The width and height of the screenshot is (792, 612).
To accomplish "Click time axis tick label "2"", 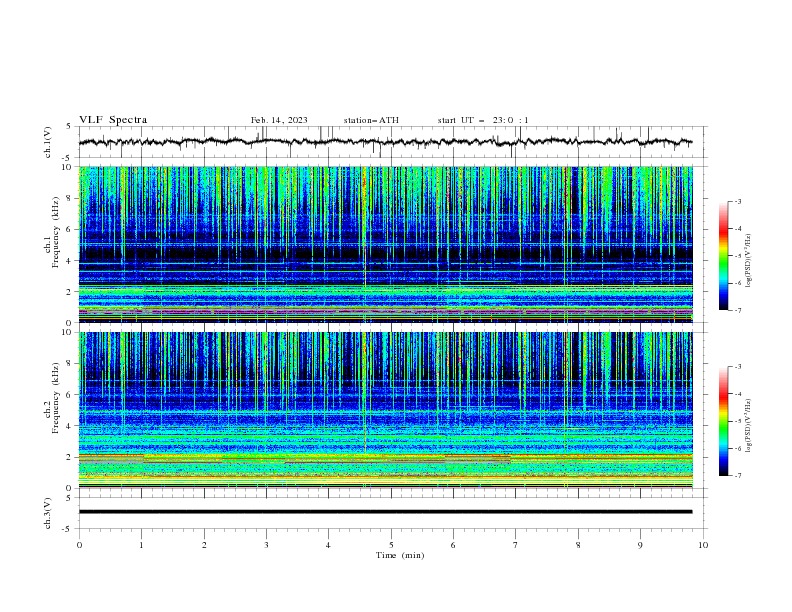I will tap(204, 545).
